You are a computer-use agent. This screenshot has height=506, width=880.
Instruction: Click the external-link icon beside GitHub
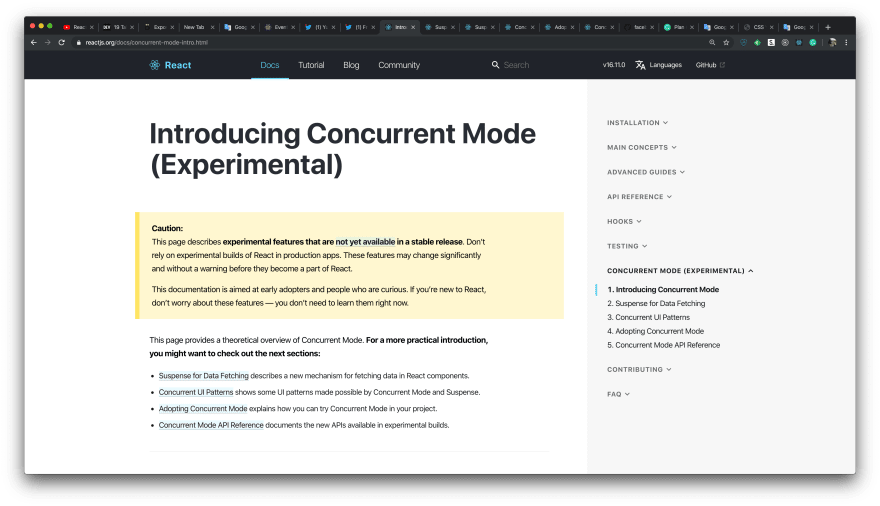click(722, 65)
